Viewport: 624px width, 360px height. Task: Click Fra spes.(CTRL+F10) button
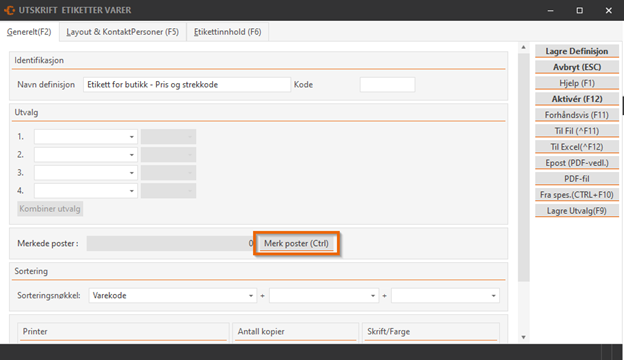coord(577,195)
